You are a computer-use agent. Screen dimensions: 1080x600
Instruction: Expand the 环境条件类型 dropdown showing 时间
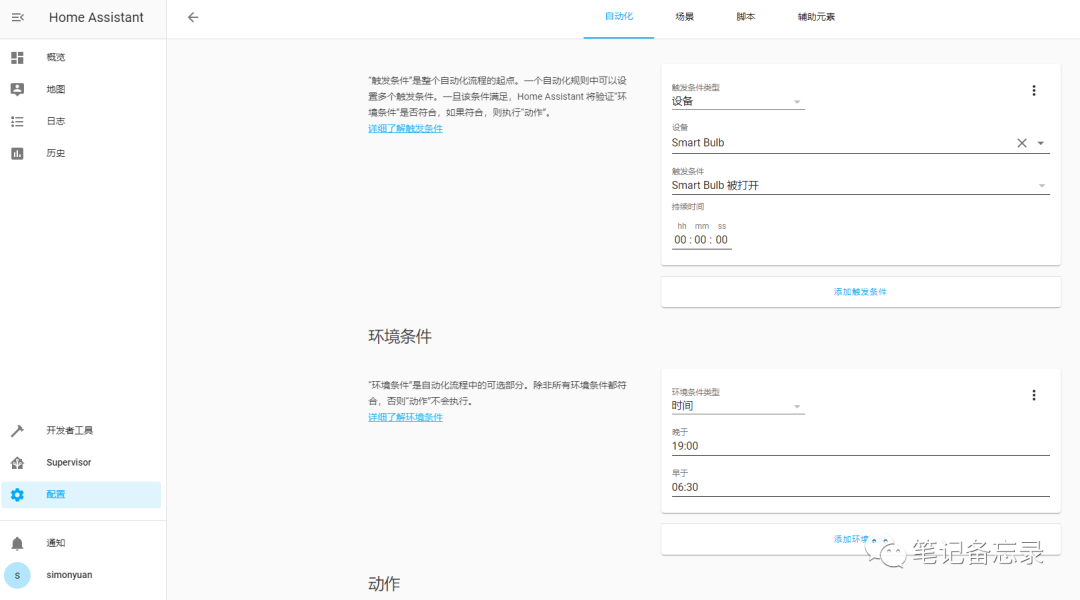coord(738,406)
